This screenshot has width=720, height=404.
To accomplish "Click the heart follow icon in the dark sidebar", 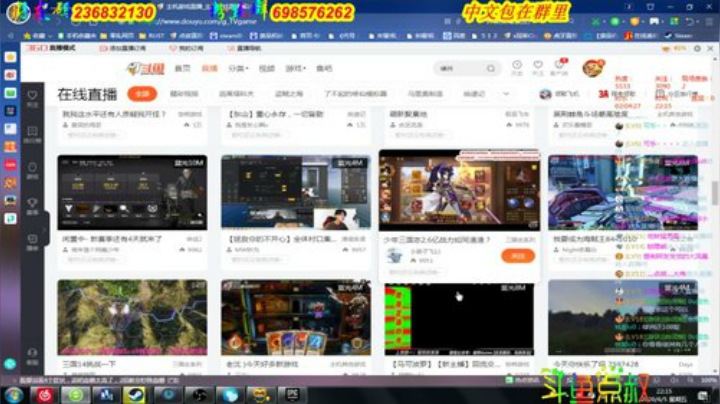I will click(x=32, y=95).
